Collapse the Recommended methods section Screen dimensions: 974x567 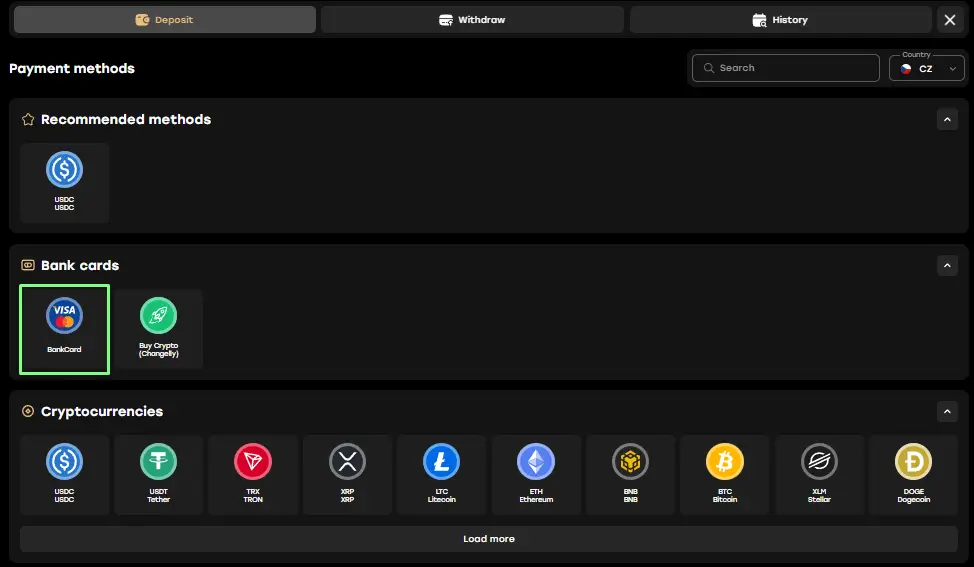947,119
